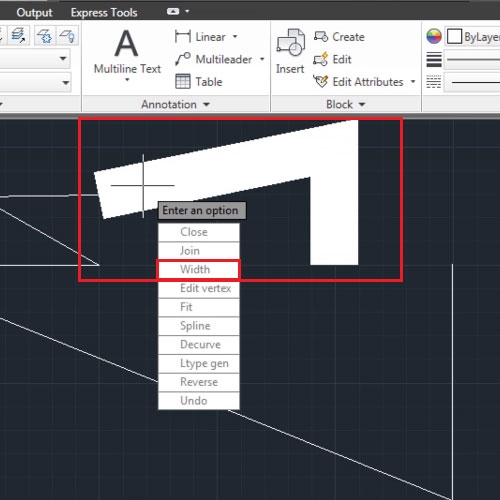Expand the Multileader dropdown arrow
500x500 pixels.
(x=262, y=59)
